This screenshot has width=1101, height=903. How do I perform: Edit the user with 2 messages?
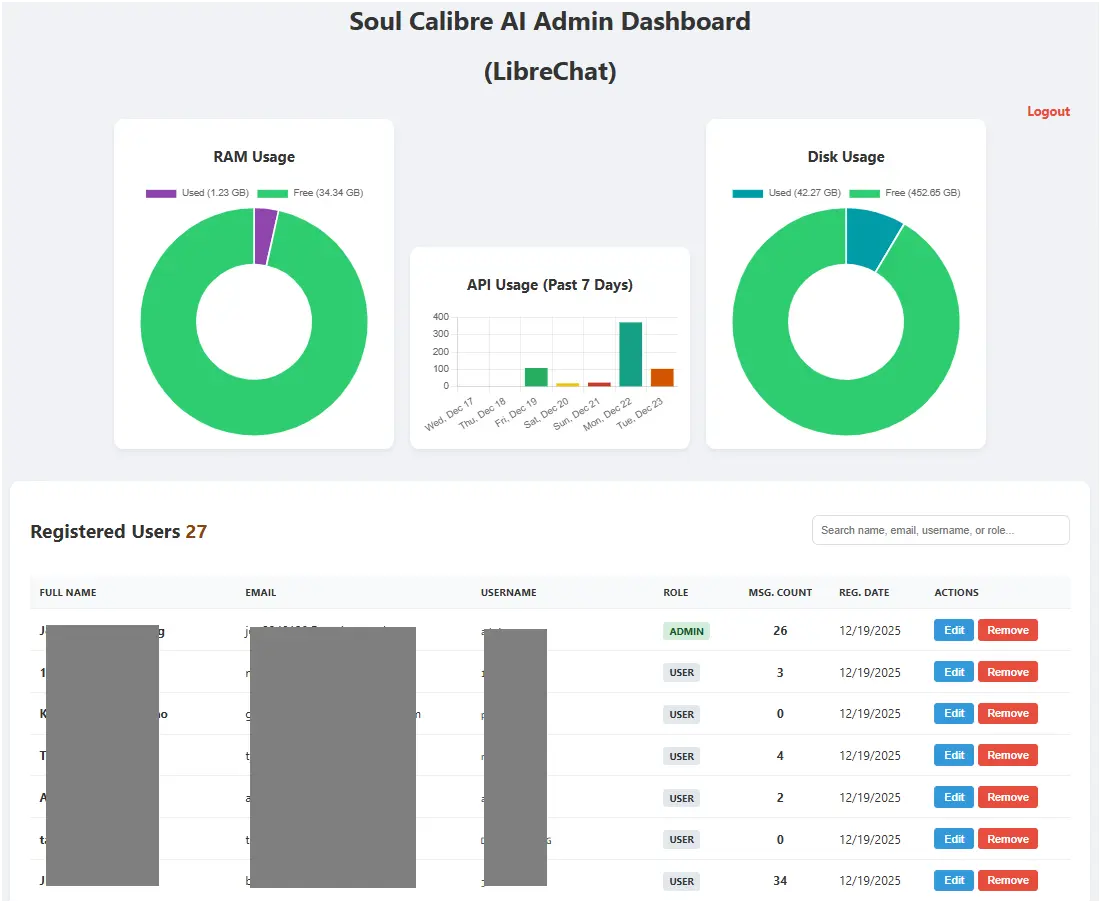954,797
